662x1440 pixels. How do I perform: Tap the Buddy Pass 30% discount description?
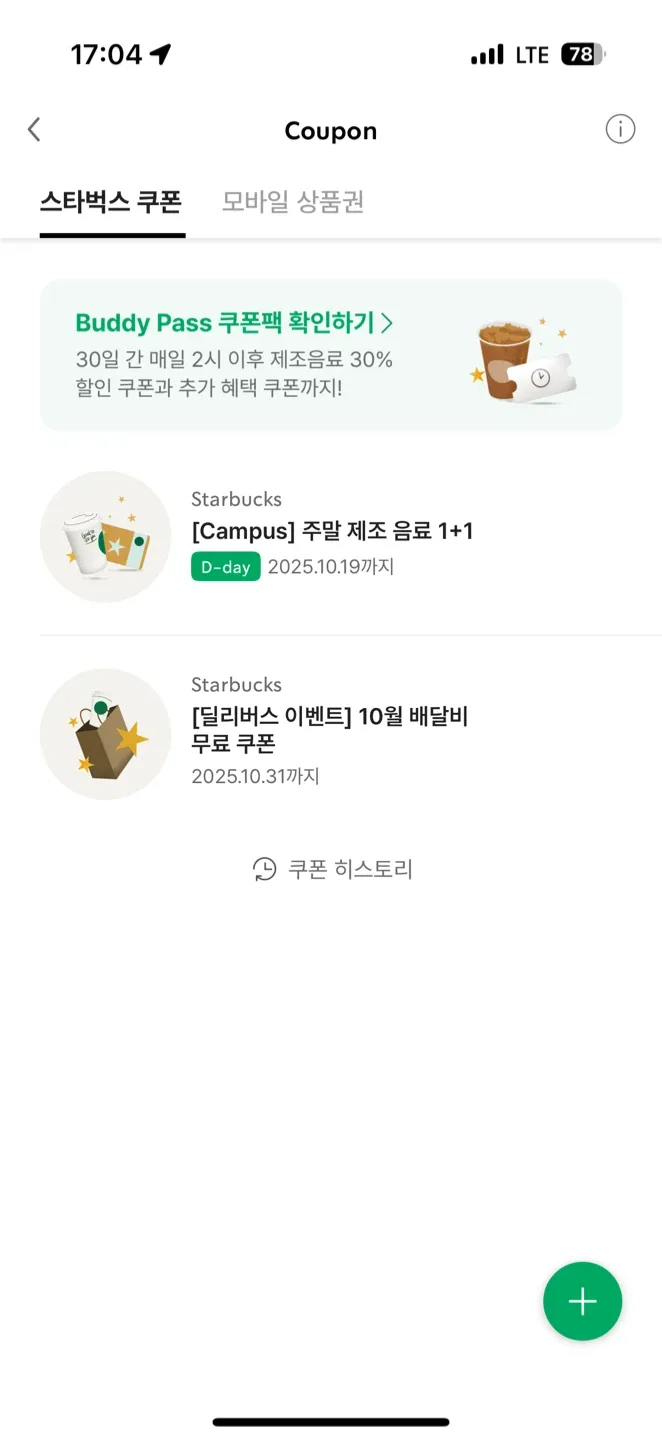[234, 373]
